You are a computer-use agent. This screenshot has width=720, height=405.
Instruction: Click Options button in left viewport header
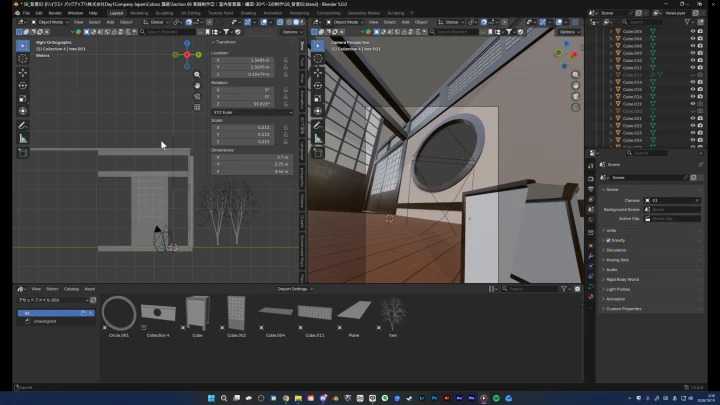click(291, 32)
